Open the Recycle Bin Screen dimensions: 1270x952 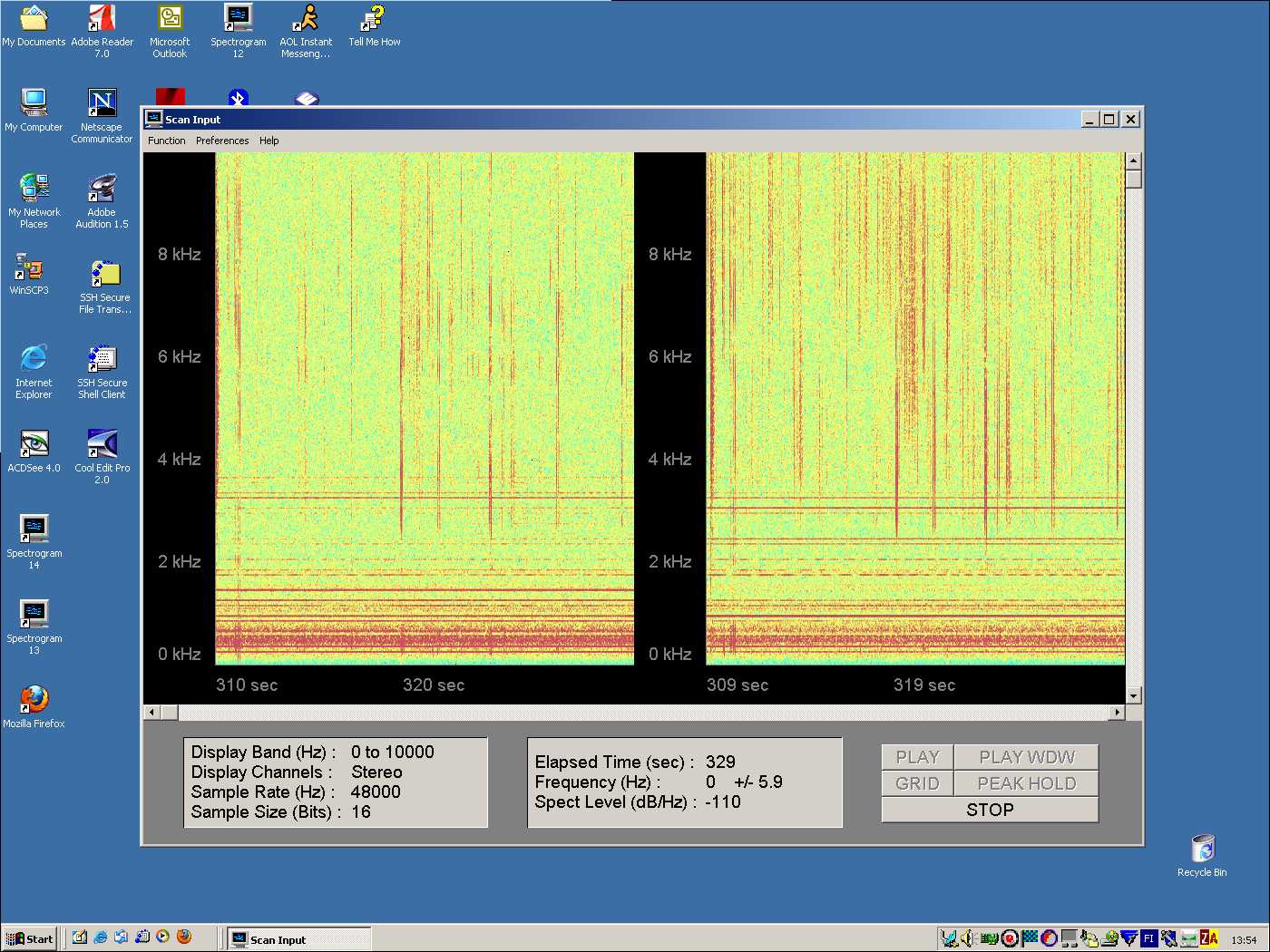[x=1202, y=855]
